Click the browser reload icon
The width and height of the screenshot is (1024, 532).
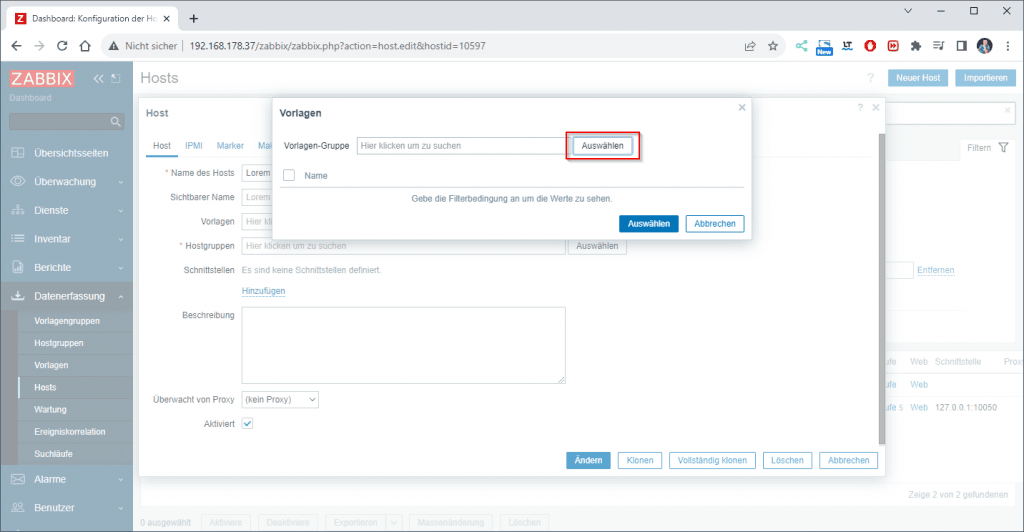point(62,46)
